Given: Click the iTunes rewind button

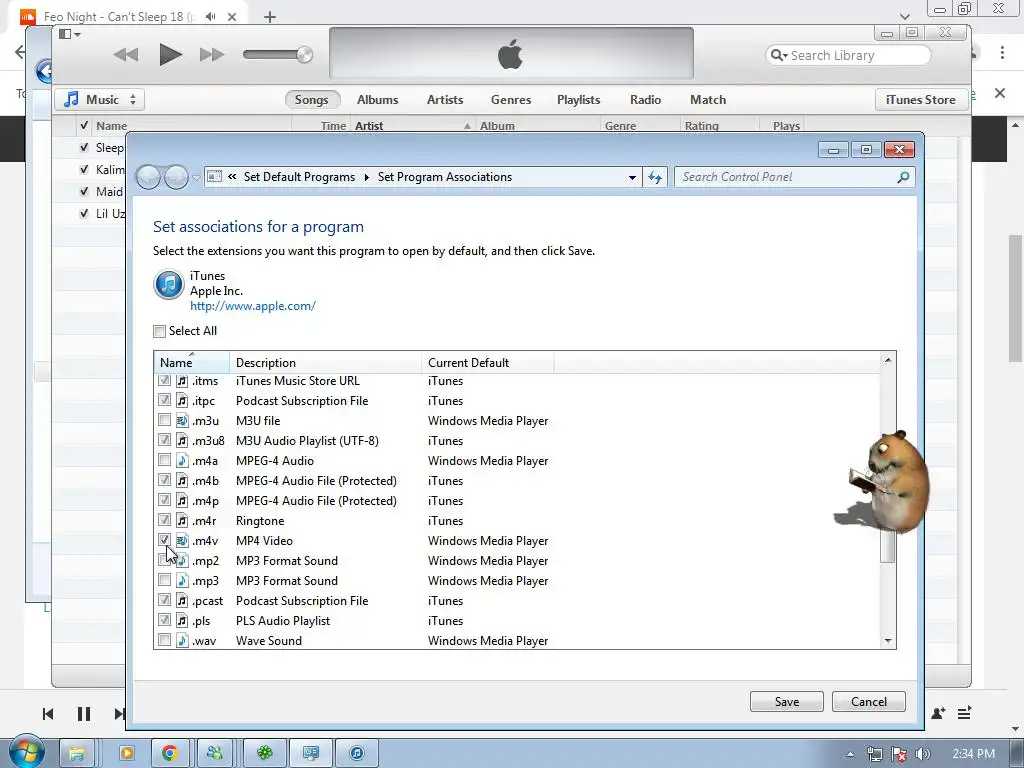Looking at the screenshot, I should pos(126,55).
